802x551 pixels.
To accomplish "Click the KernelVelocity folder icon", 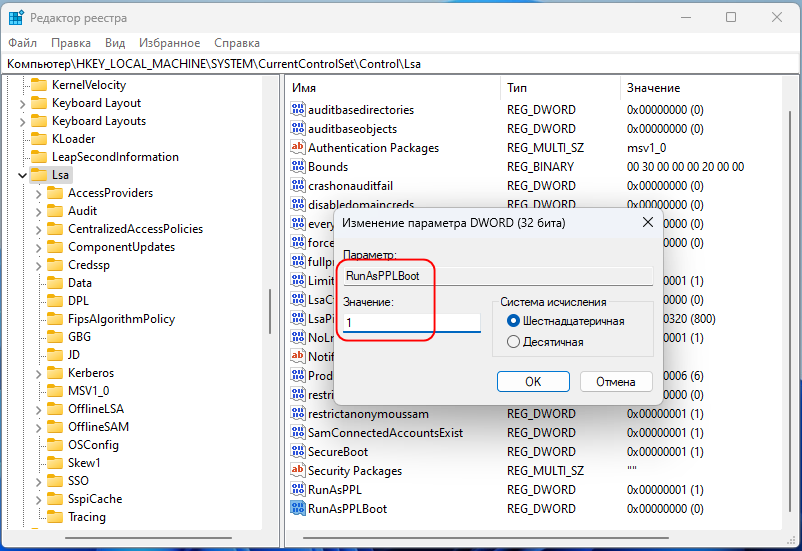I will [x=39, y=84].
